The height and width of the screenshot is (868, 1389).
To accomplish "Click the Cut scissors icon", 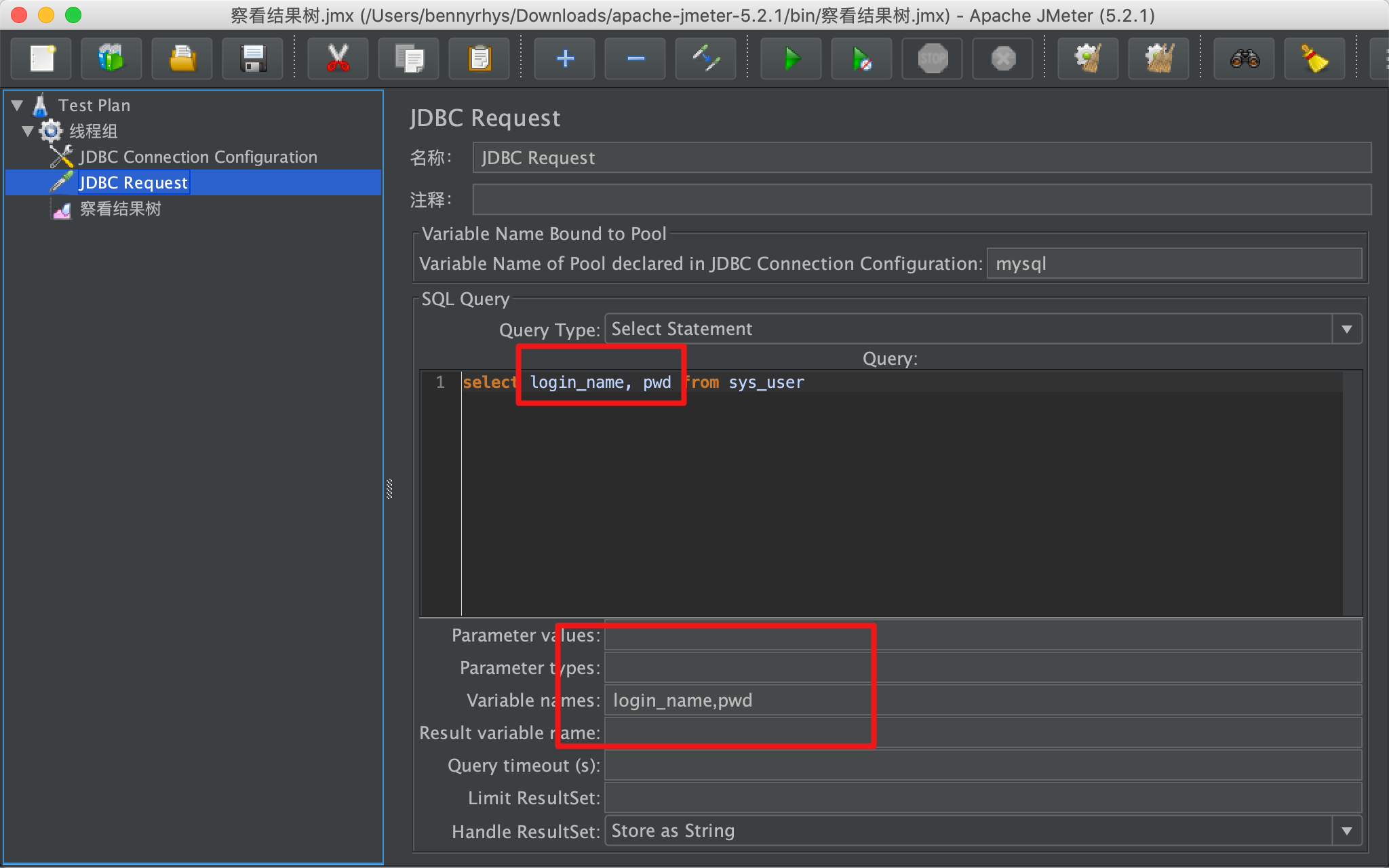I will coord(338,59).
